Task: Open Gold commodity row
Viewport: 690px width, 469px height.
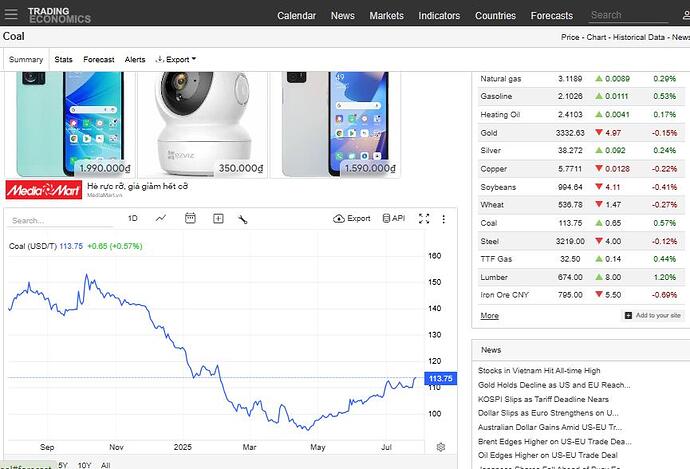Action: [581, 133]
